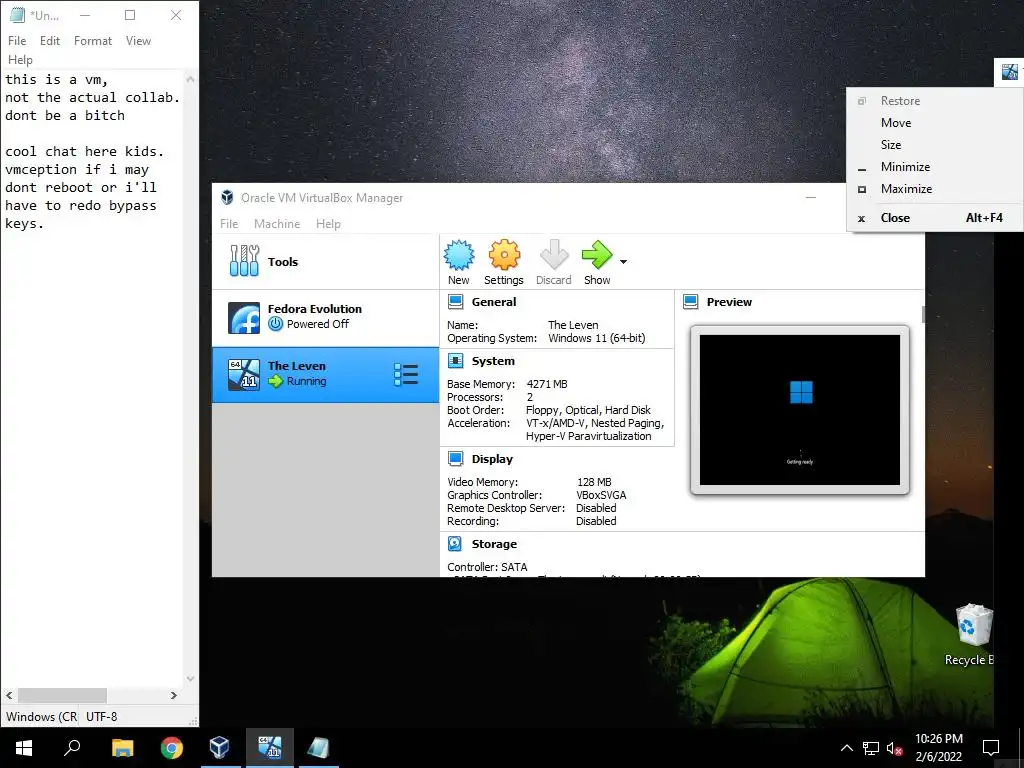Click the Storage section disk icon
The height and width of the screenshot is (768, 1024).
point(455,543)
